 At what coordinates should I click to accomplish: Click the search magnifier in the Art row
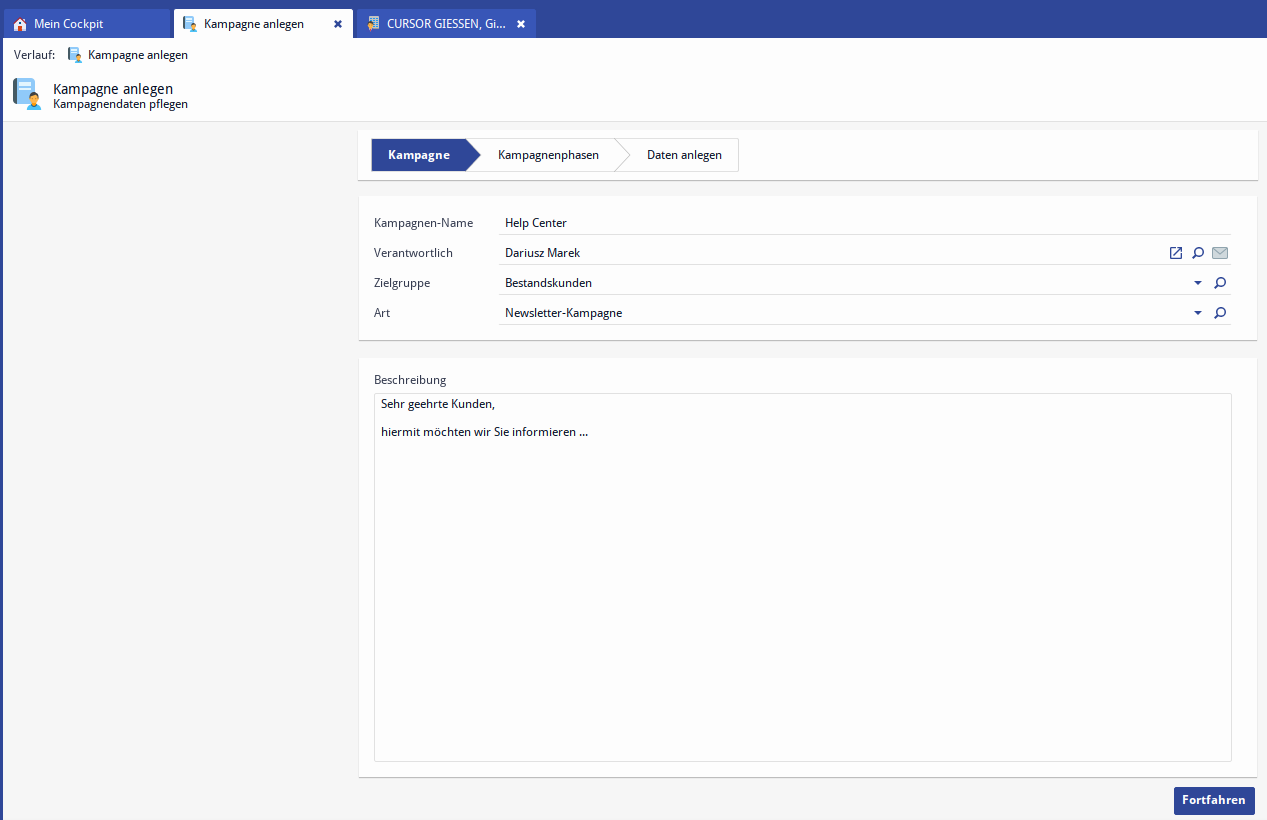click(x=1220, y=313)
